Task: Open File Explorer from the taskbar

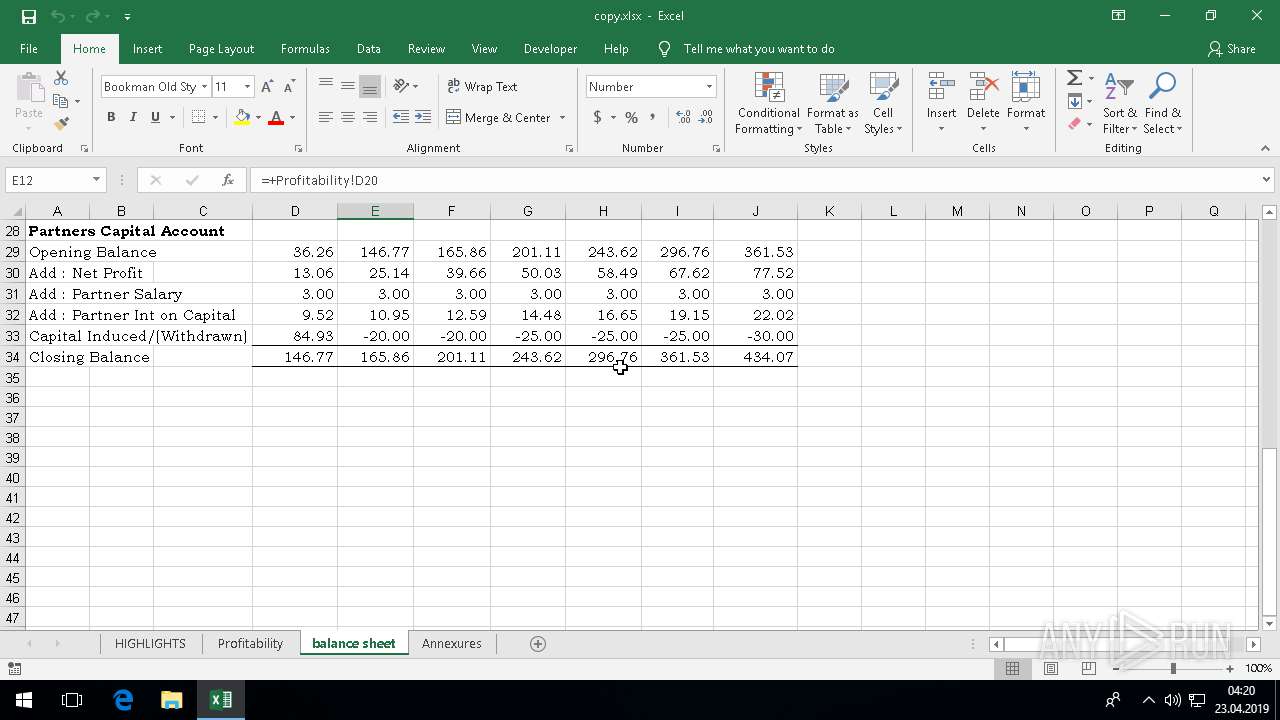Action: pyautogui.click(x=172, y=700)
